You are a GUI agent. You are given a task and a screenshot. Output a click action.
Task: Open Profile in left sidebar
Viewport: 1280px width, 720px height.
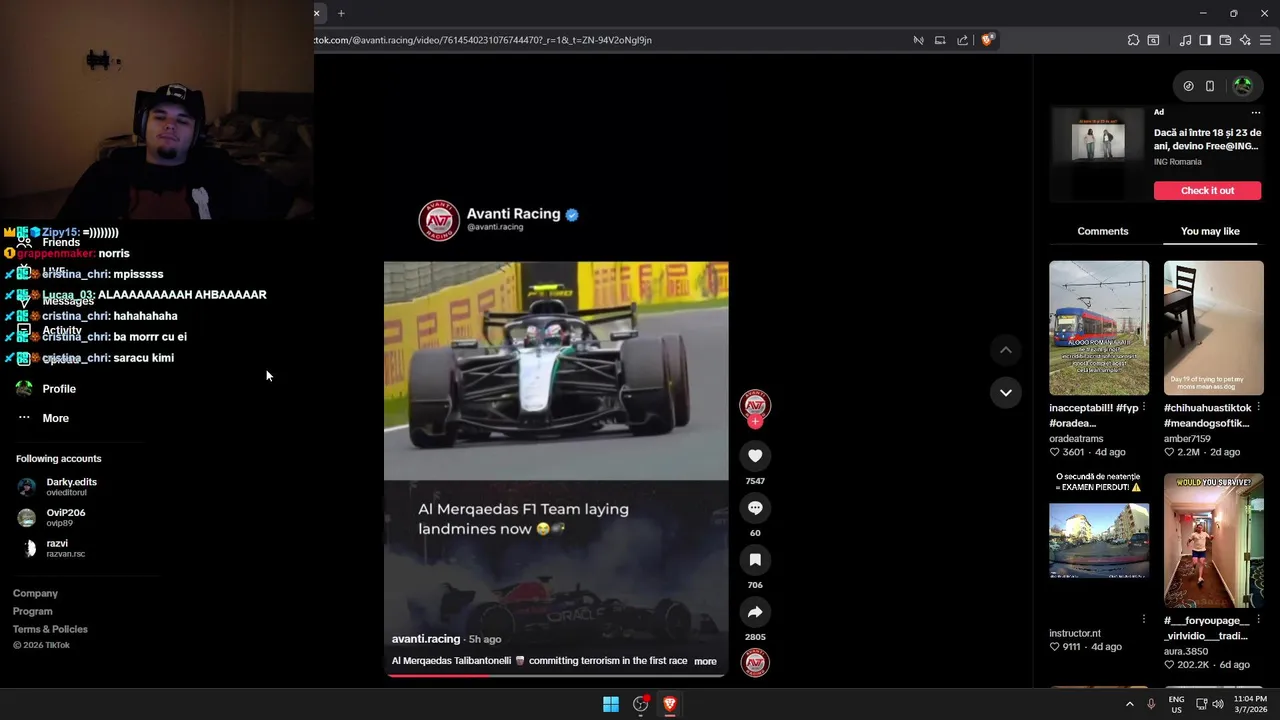59,388
